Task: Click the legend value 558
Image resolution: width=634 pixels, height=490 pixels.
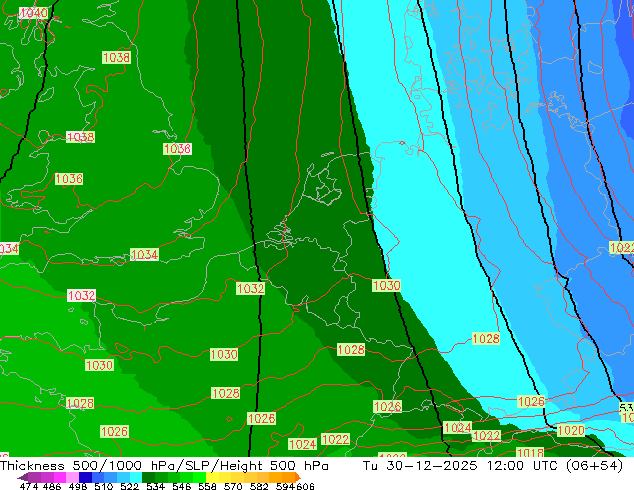Action: pyautogui.click(x=207, y=486)
